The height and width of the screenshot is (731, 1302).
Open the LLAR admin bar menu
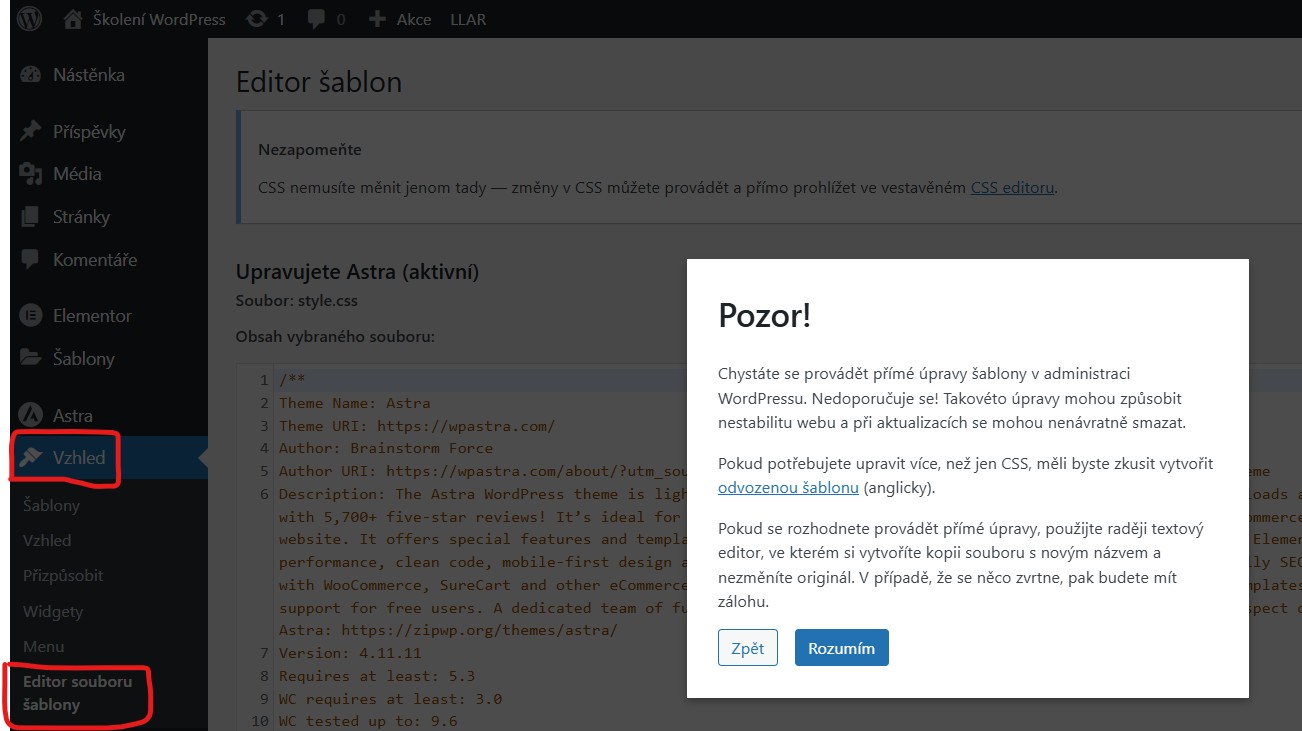click(x=467, y=17)
